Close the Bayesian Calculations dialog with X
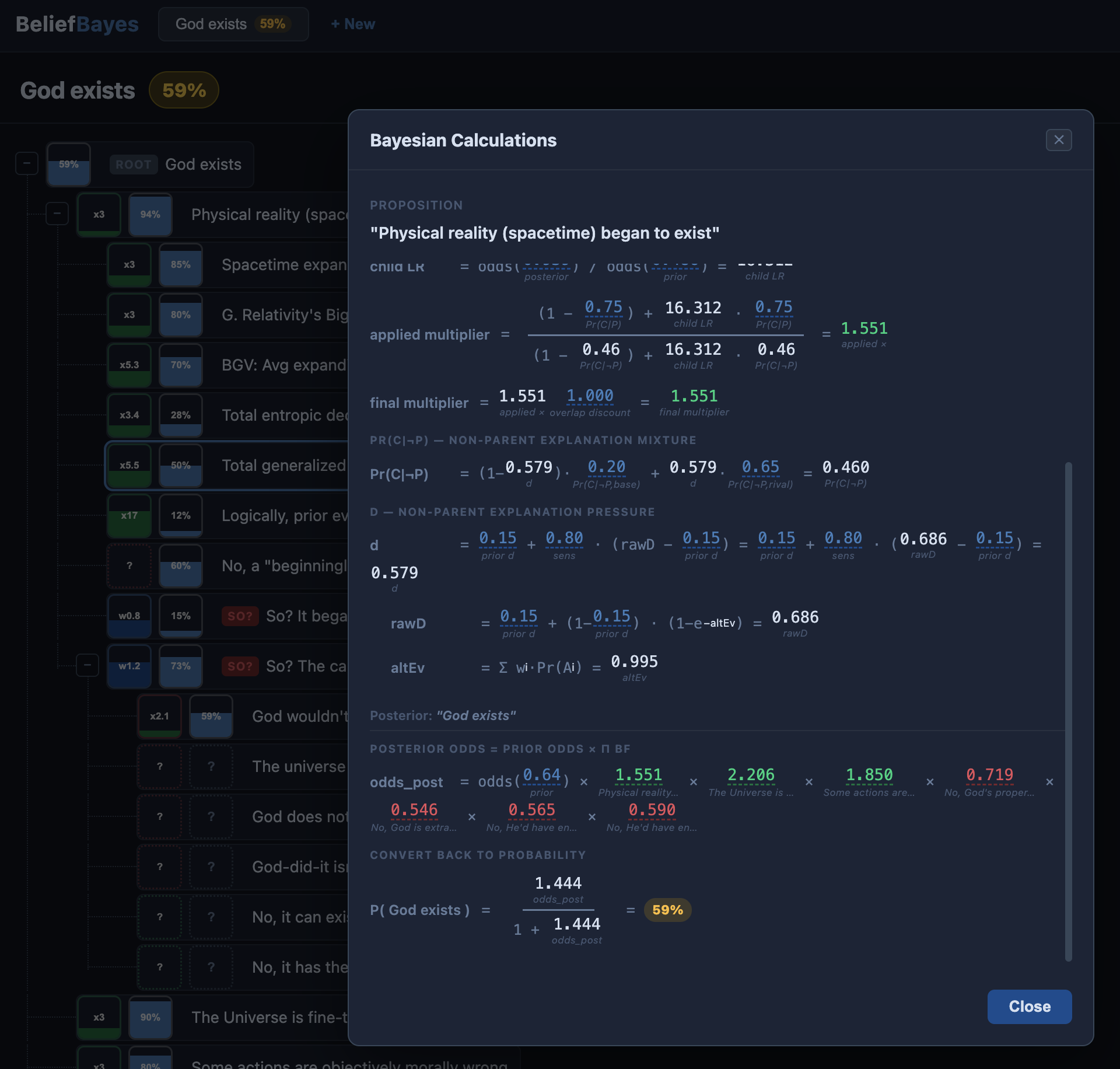This screenshot has height=1069, width=1120. pos(1059,140)
